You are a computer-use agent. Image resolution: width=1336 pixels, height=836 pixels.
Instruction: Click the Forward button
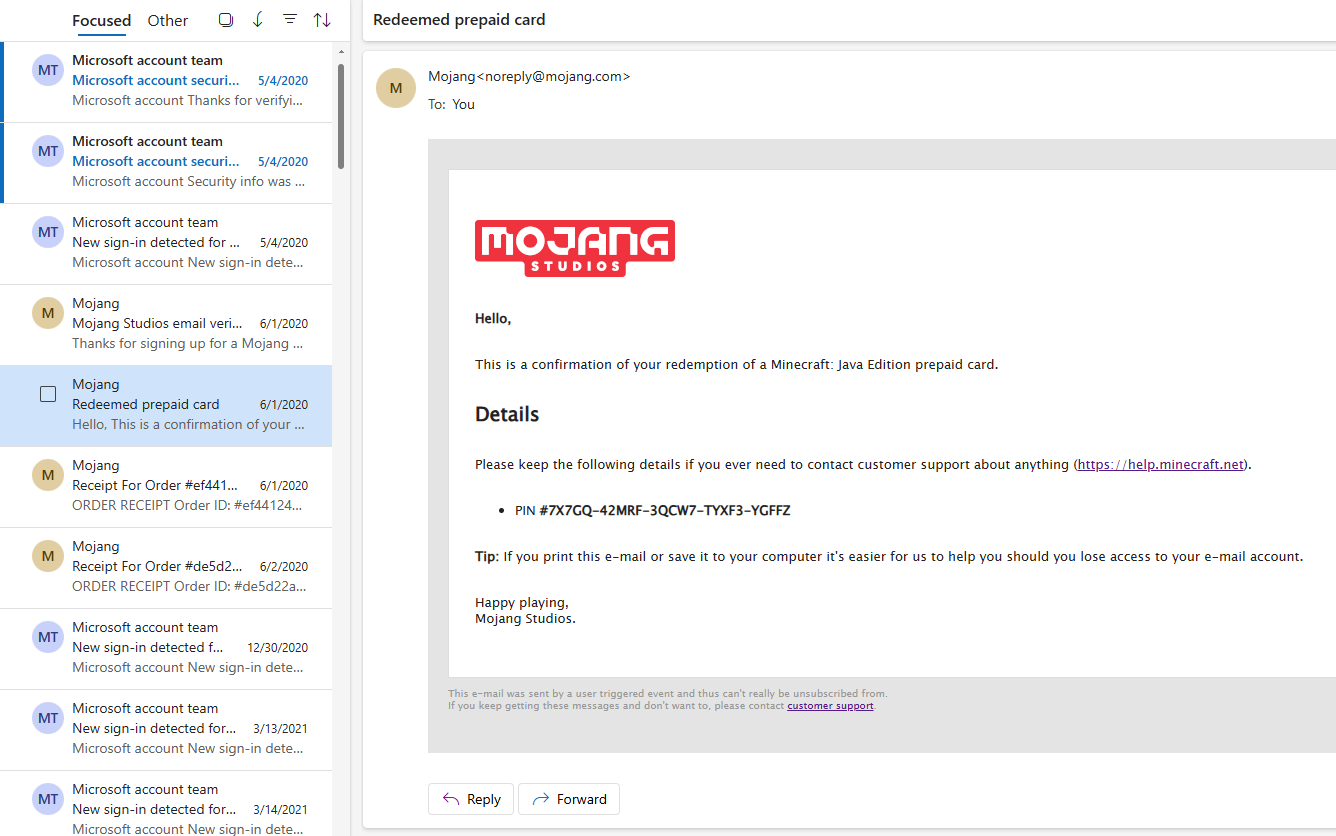pos(569,799)
